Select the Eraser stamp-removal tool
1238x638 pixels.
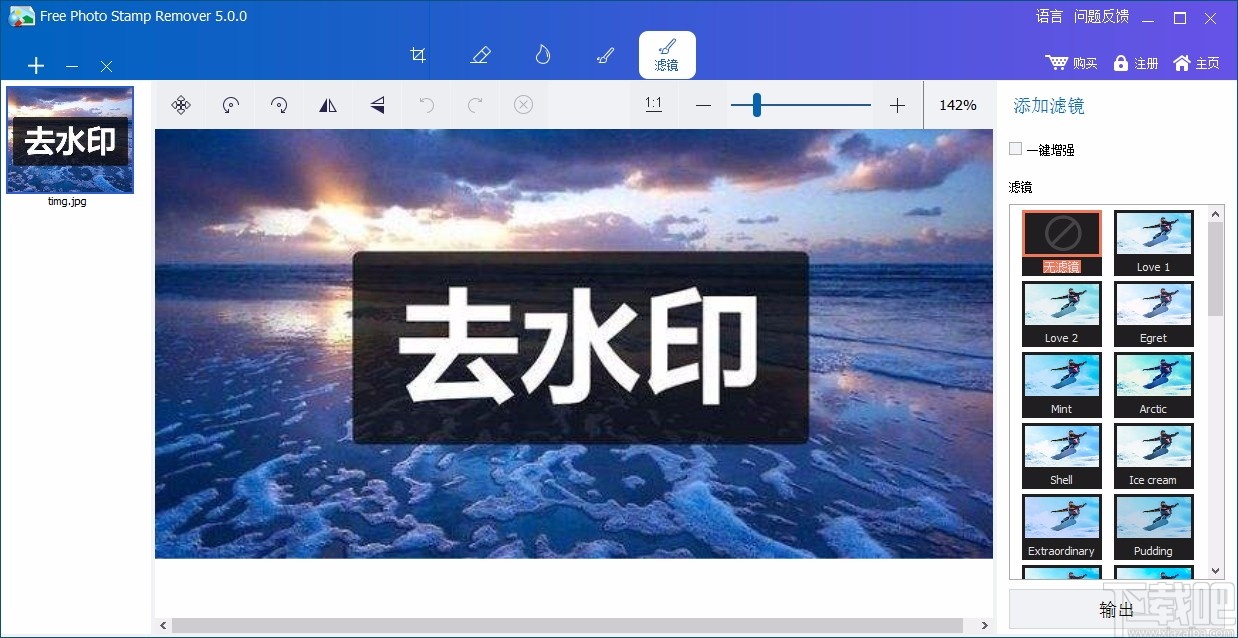tap(480, 55)
